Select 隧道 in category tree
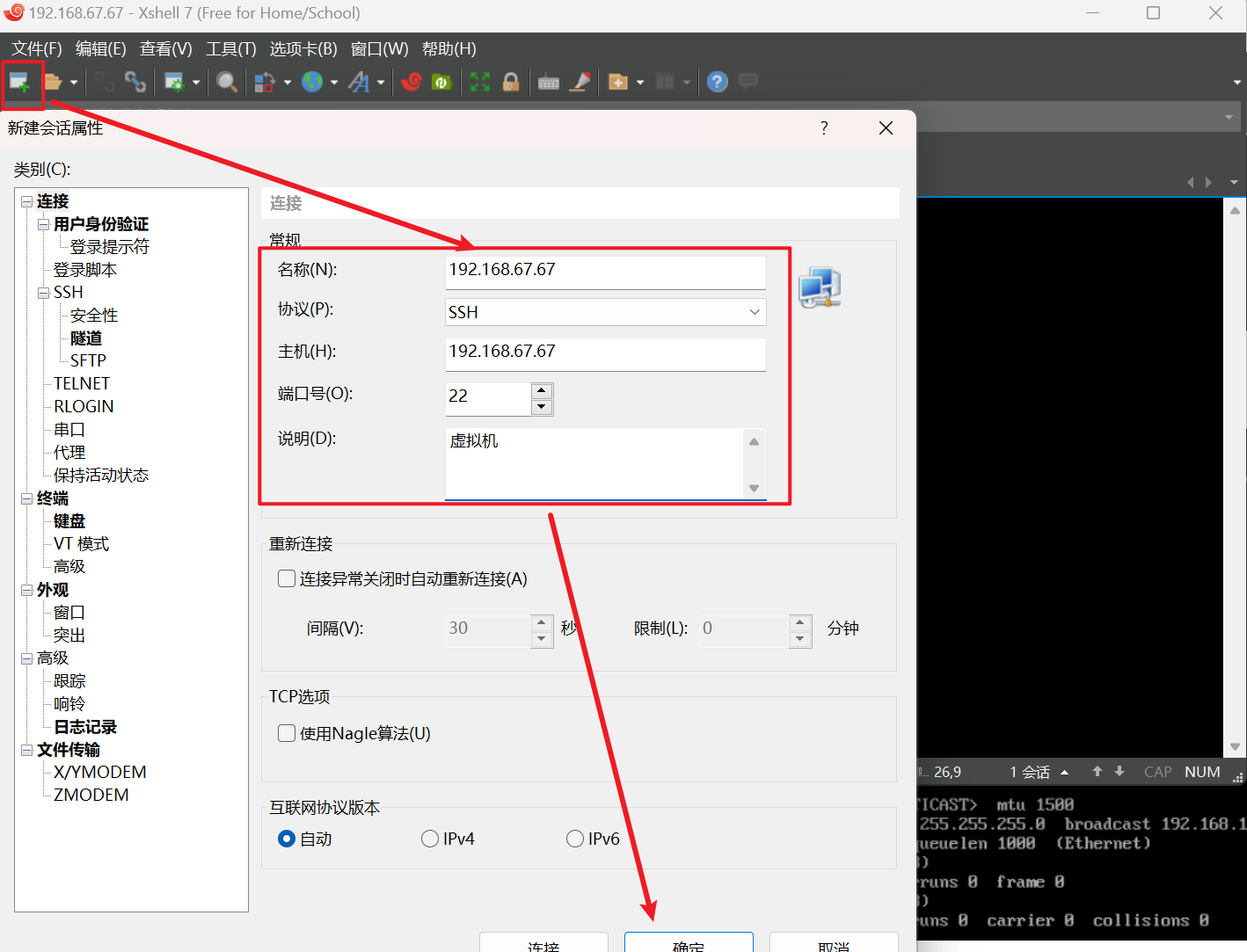 86,338
